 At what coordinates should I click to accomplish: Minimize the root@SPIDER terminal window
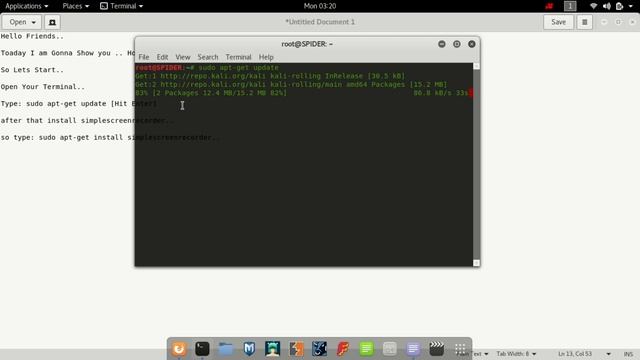tap(442, 44)
